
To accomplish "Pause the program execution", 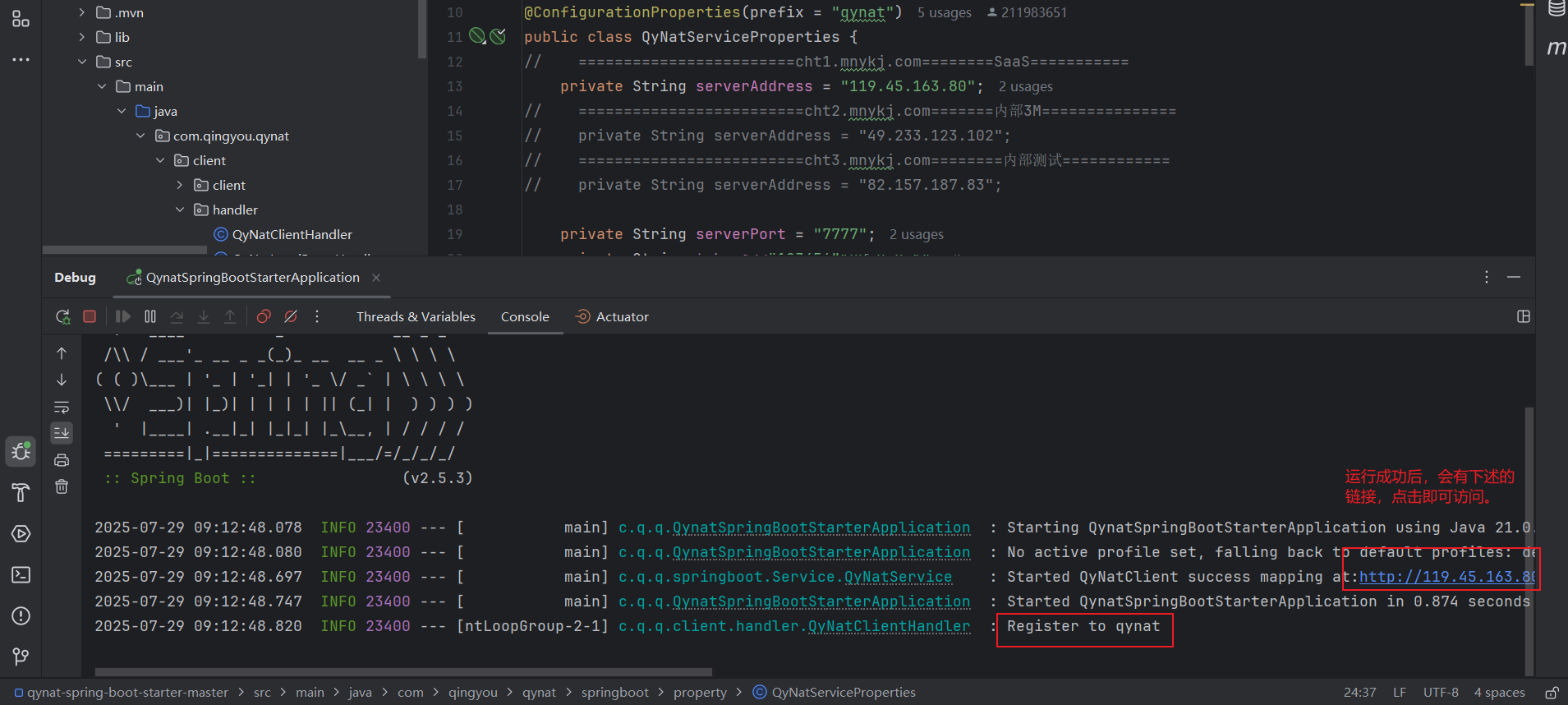I will 150,316.
